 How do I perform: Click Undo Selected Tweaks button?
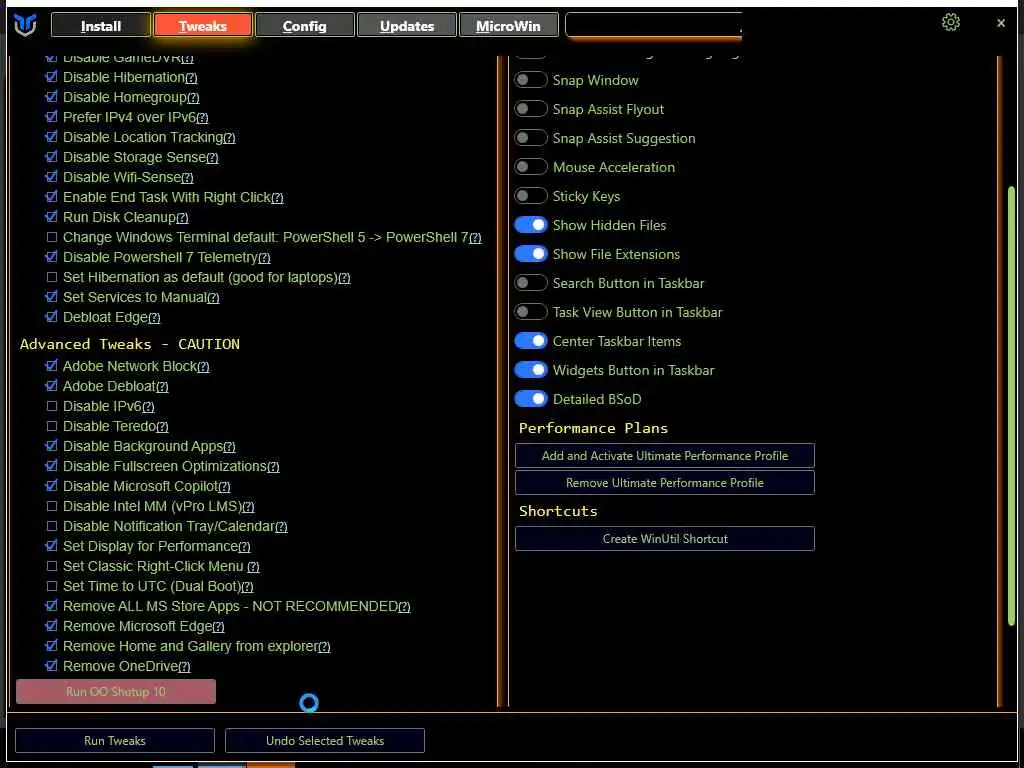tap(325, 741)
